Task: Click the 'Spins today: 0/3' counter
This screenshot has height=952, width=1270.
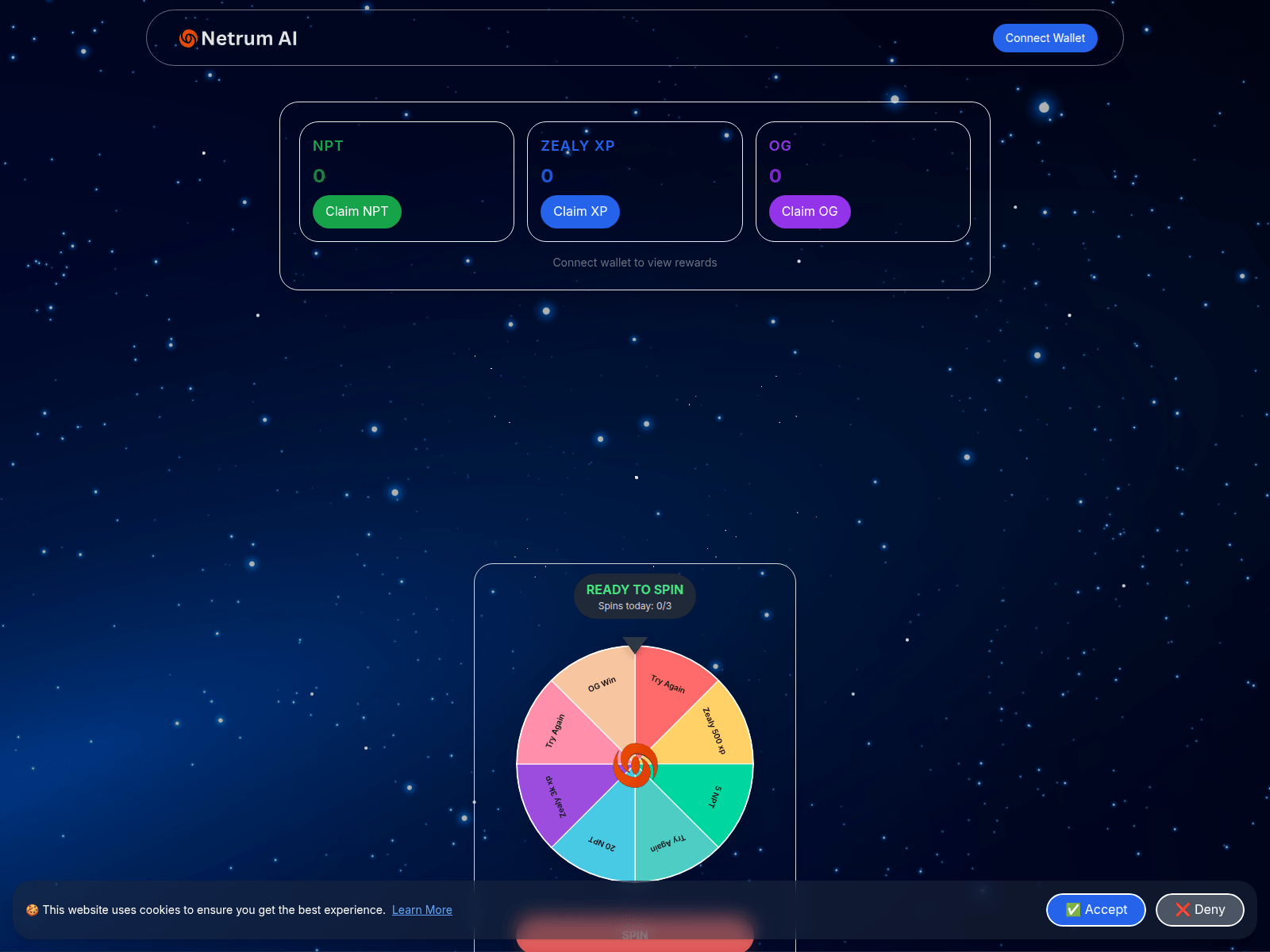Action: pyautogui.click(x=635, y=606)
